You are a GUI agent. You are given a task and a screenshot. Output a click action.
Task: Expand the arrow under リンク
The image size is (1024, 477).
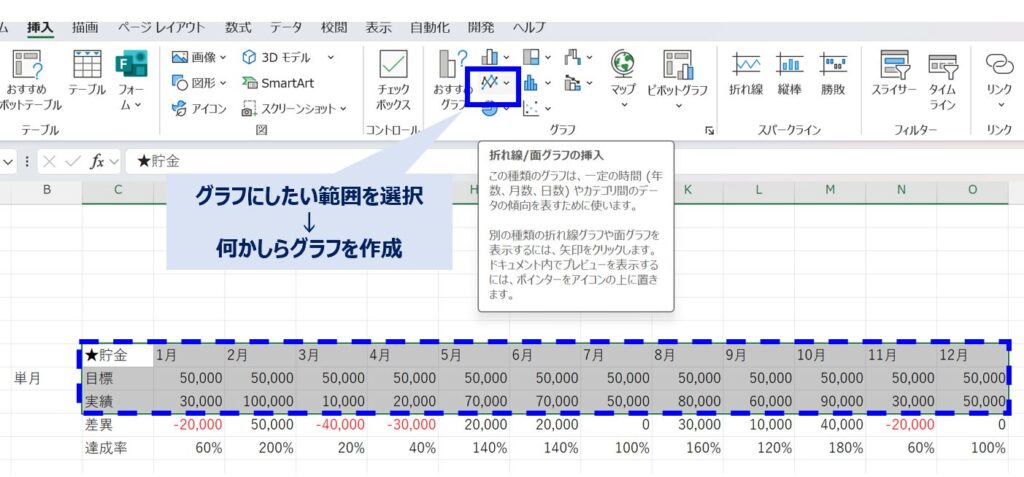(x=999, y=105)
